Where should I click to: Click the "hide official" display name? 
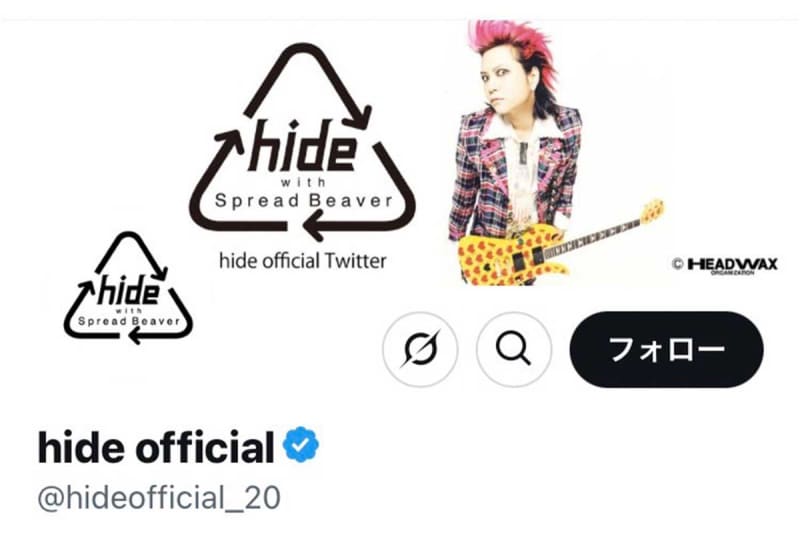click(156, 447)
